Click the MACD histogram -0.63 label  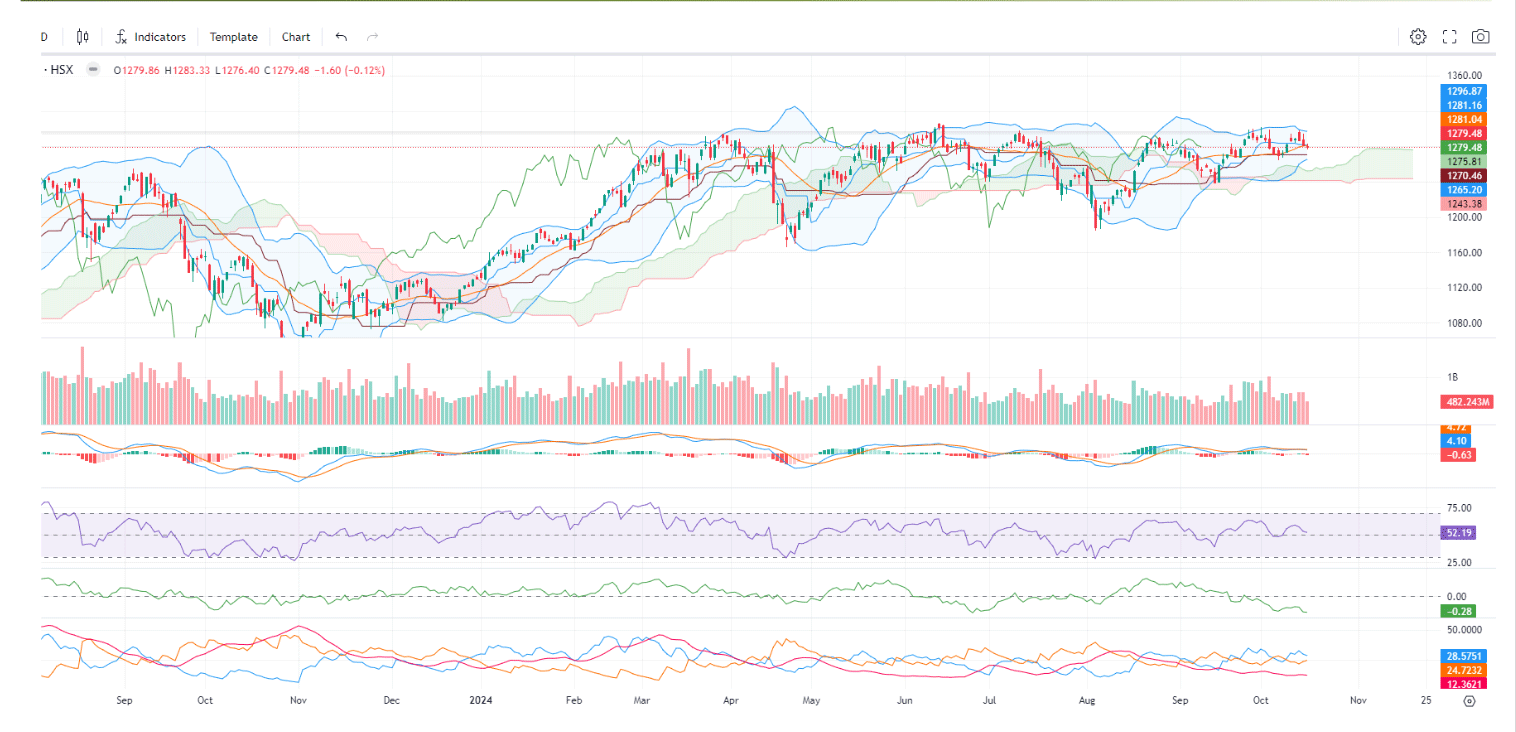[1458, 455]
